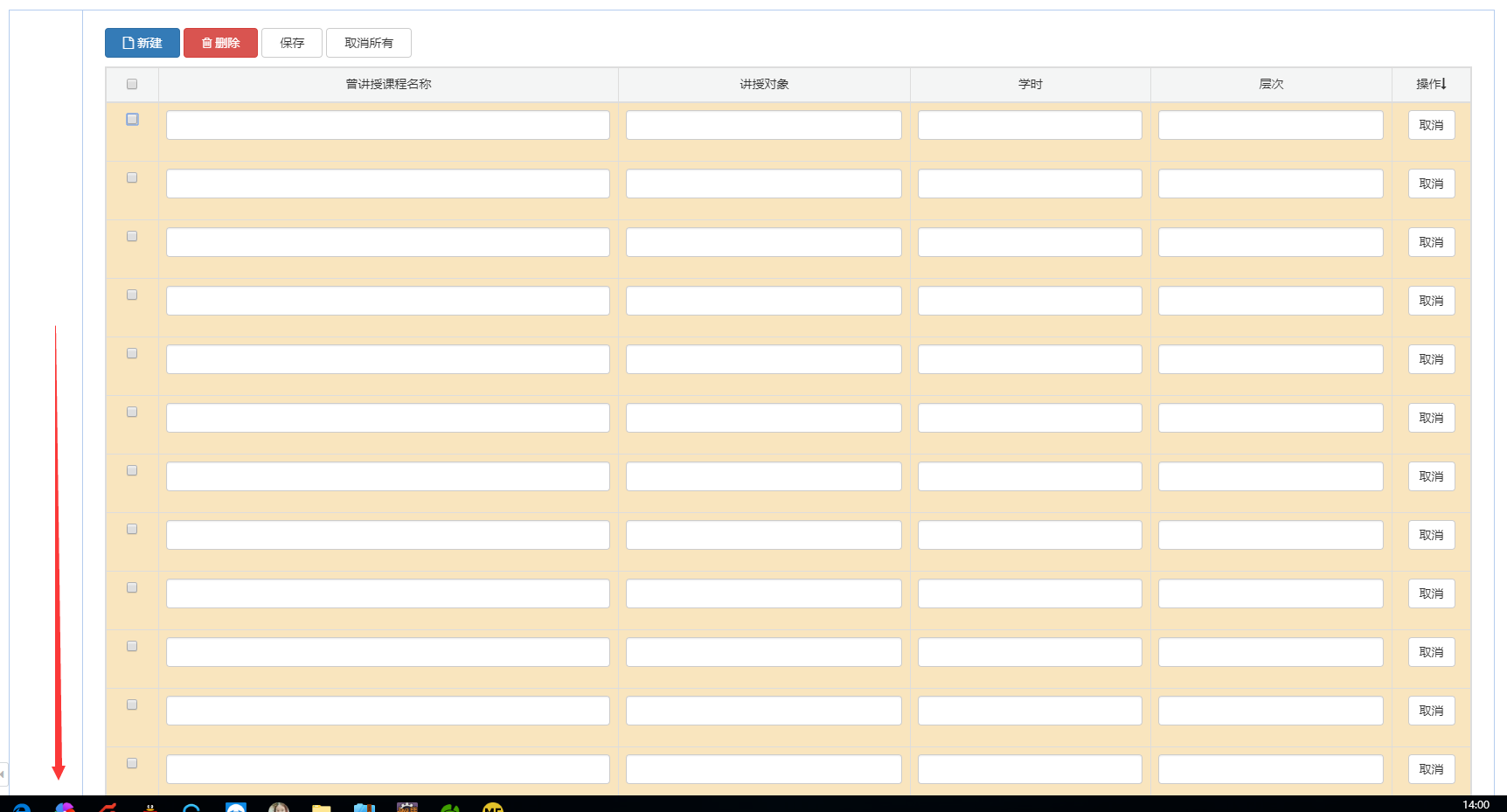Focus the 学时 field in sixth row
1507x812 pixels.
[1030, 418]
